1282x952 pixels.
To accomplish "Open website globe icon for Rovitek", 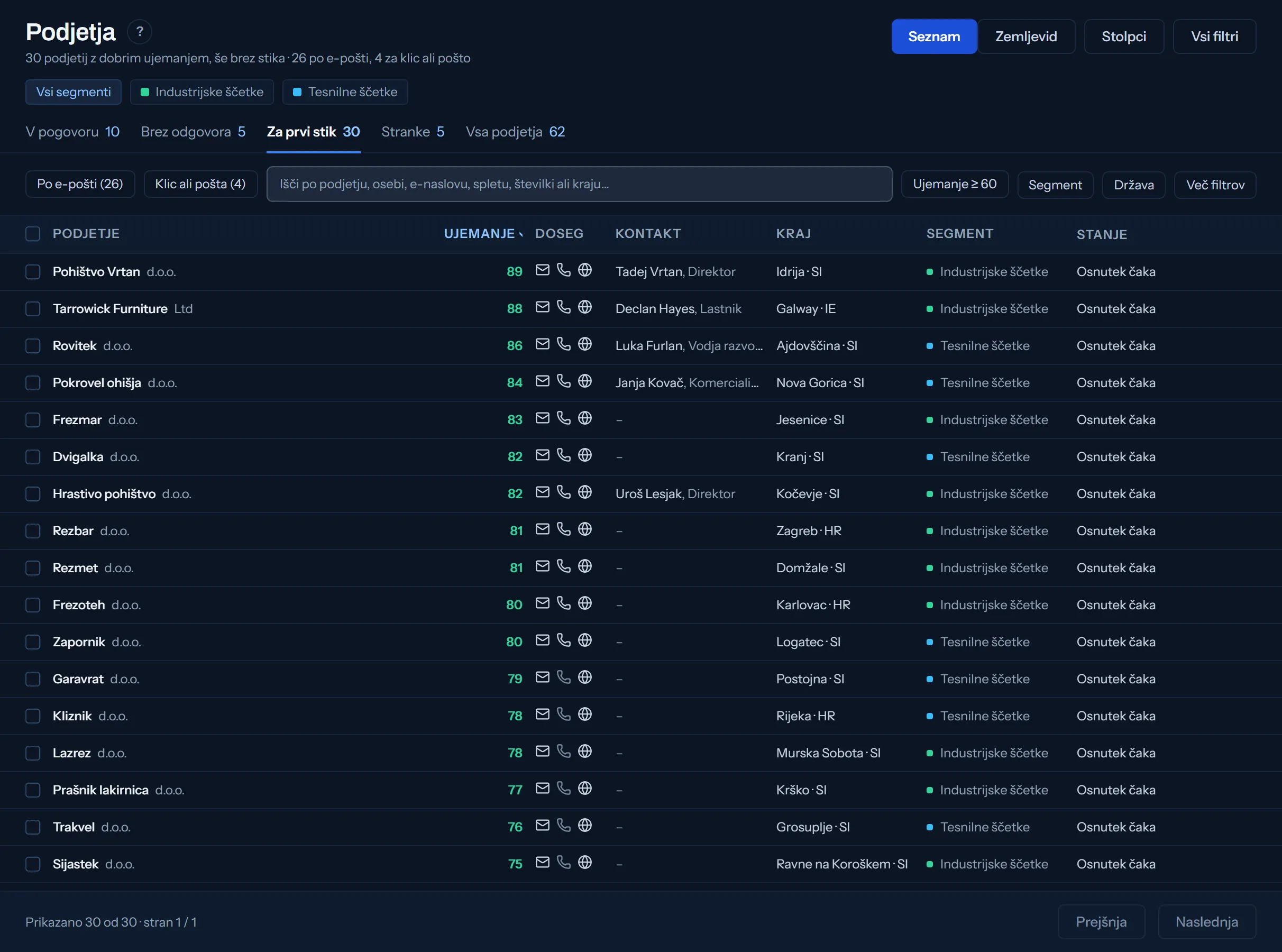I will (585, 344).
